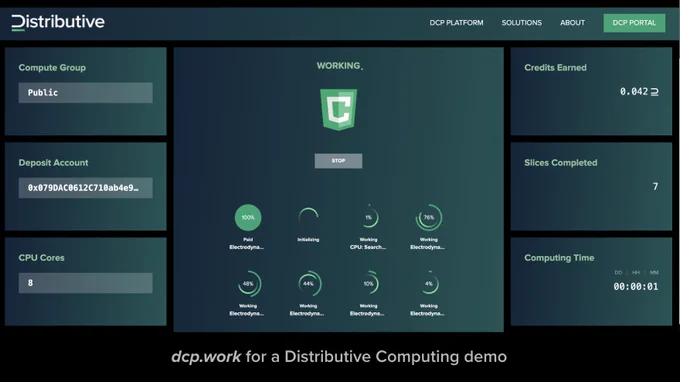Open the DCP PORTAL button
680x382 pixels.
pos(634,23)
